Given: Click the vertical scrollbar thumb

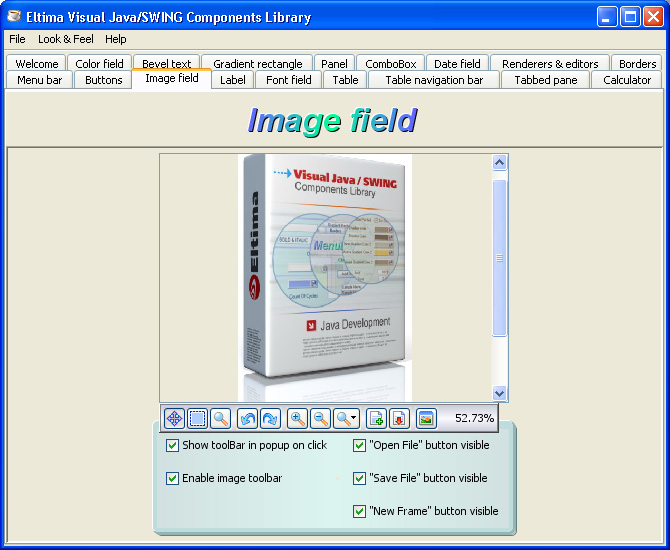Looking at the screenshot, I should click(x=500, y=258).
